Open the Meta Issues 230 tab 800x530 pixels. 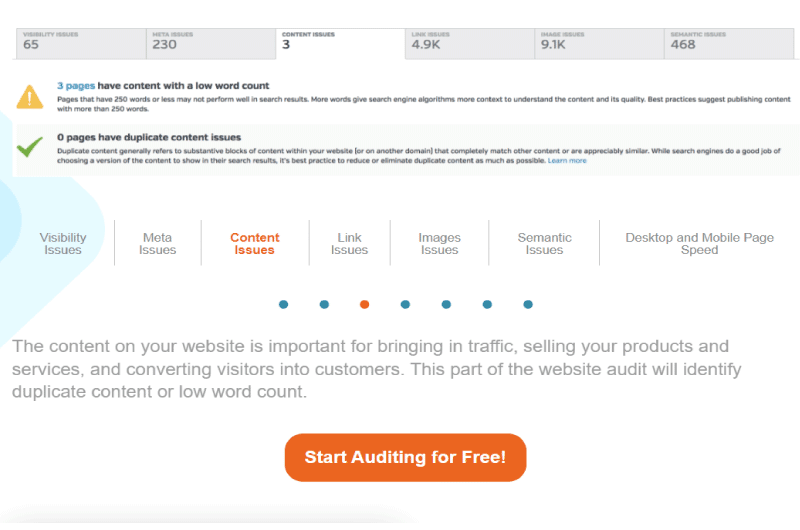(211, 44)
